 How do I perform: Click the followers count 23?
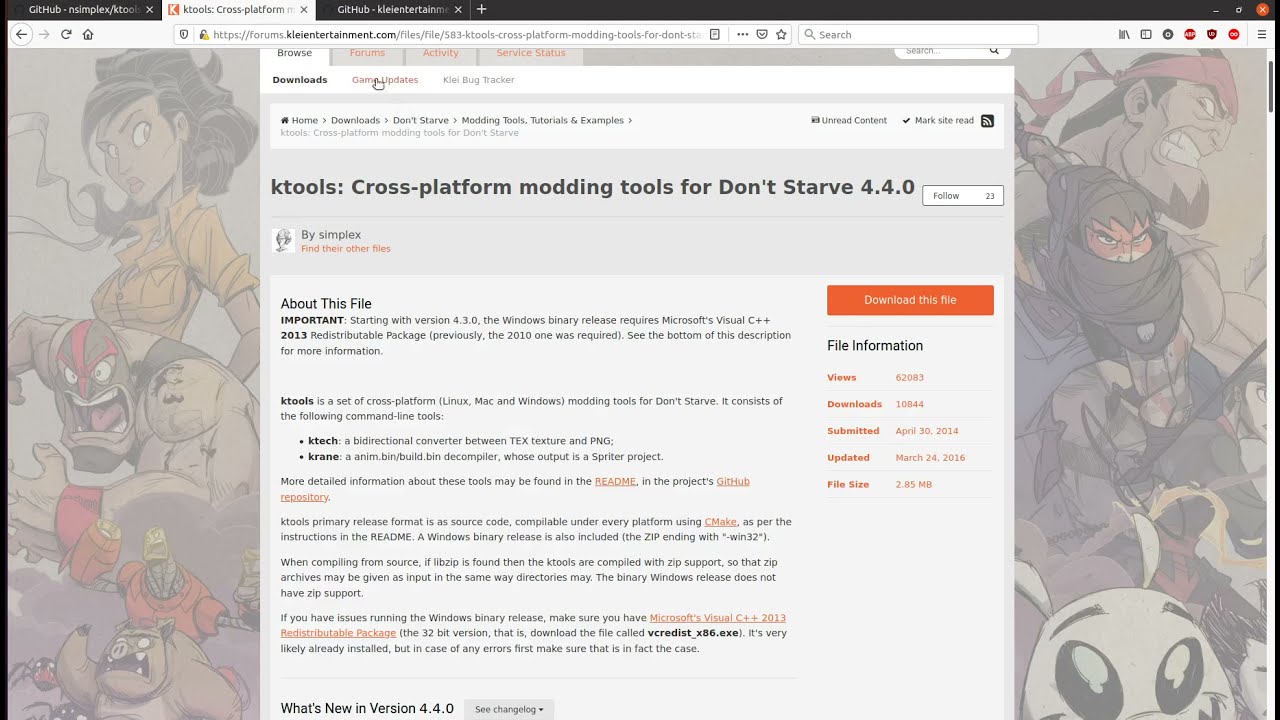pos(990,196)
